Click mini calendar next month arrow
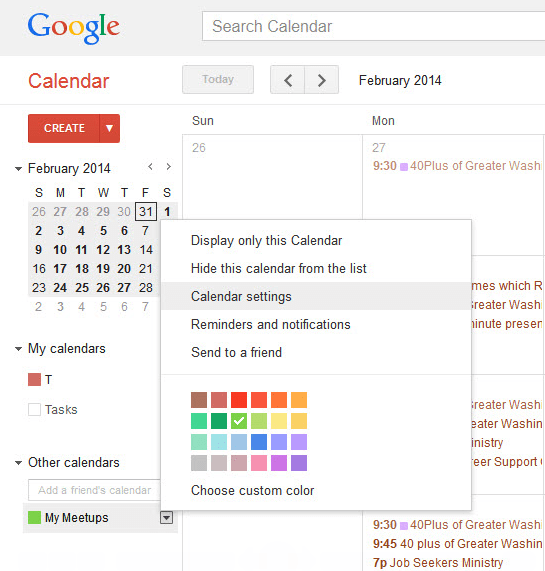Viewport: 545px width, 571px height. [x=168, y=167]
